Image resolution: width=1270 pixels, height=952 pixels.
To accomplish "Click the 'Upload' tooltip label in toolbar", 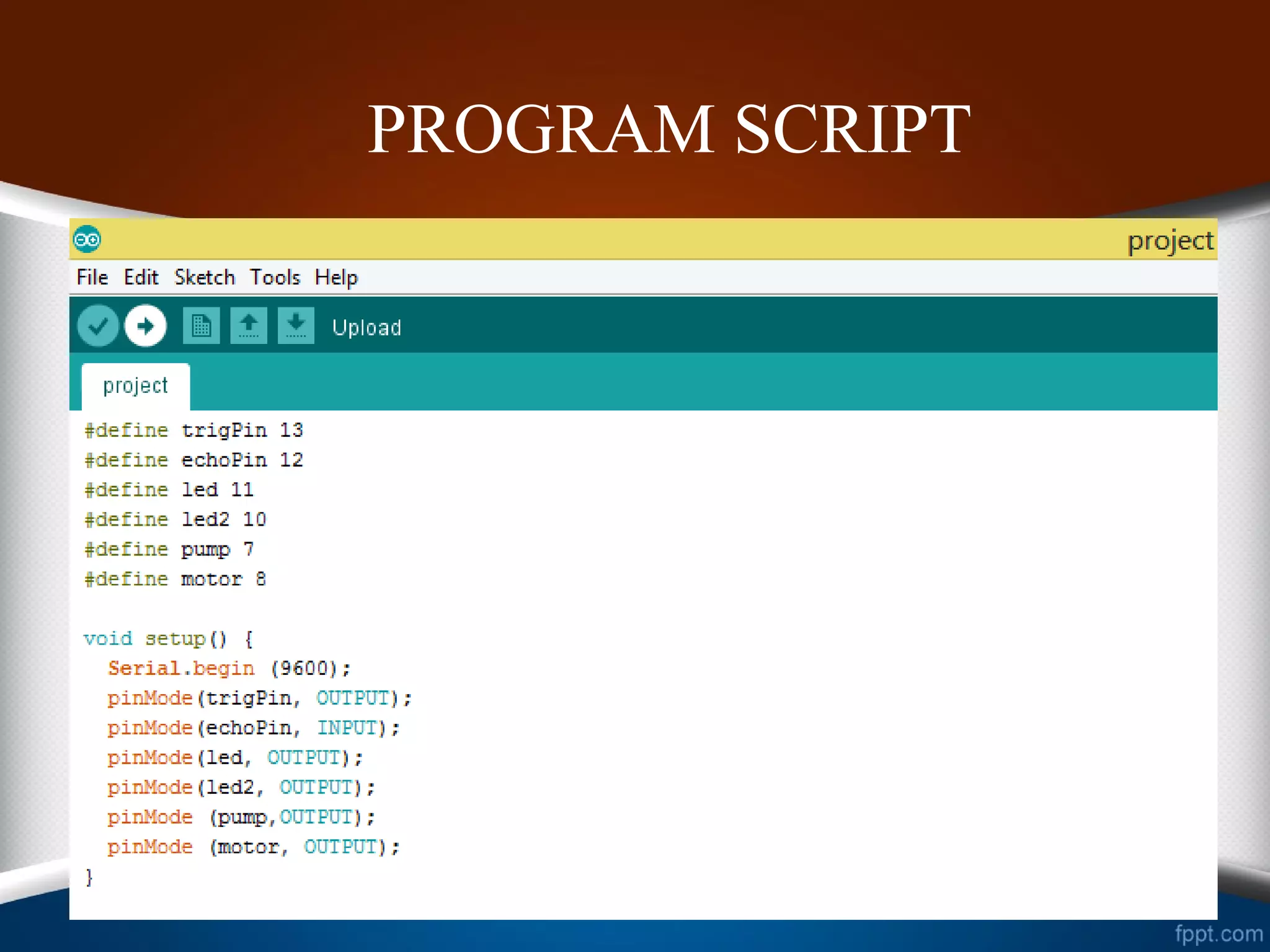I will 366,327.
